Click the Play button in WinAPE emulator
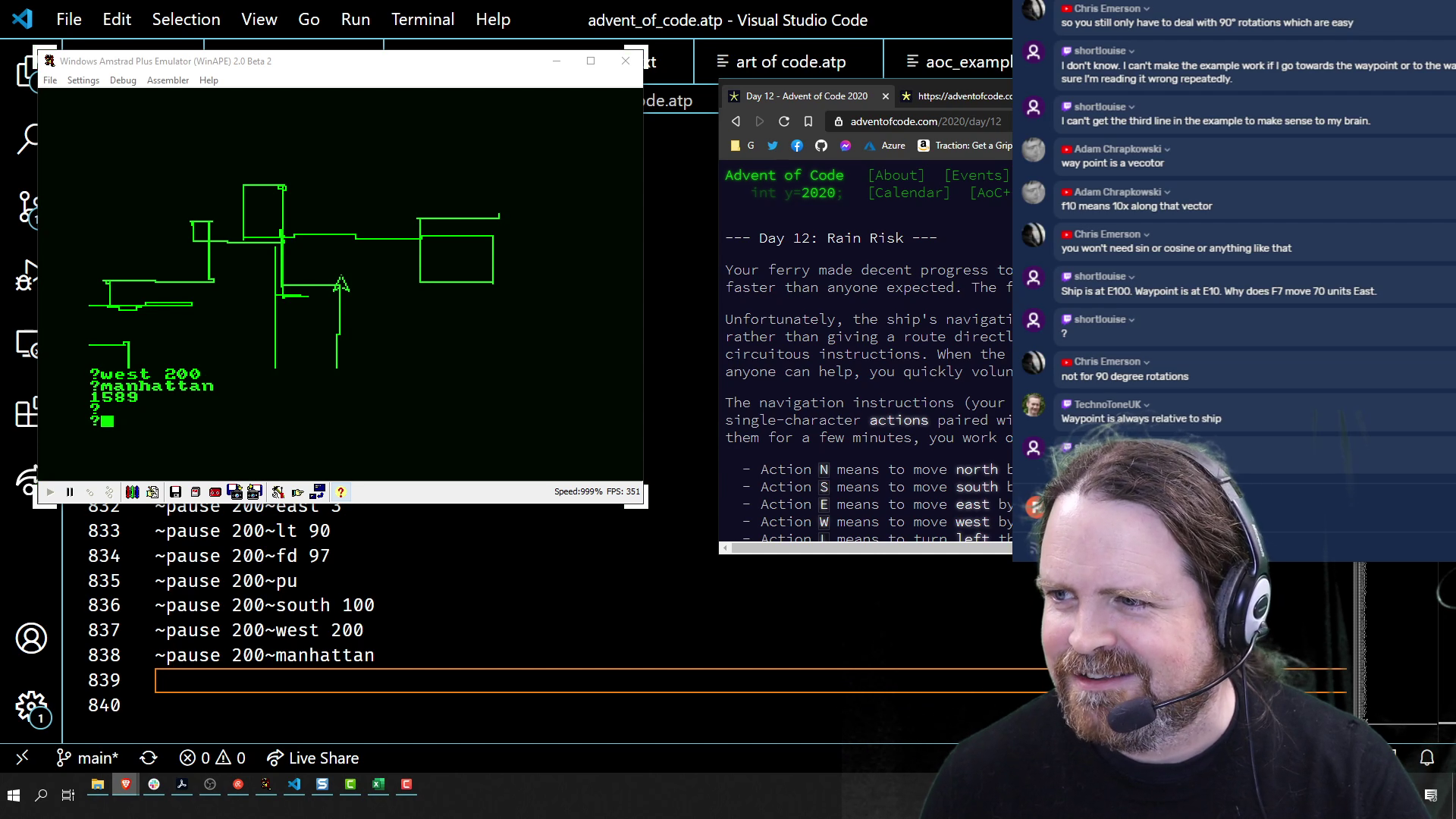 (49, 490)
